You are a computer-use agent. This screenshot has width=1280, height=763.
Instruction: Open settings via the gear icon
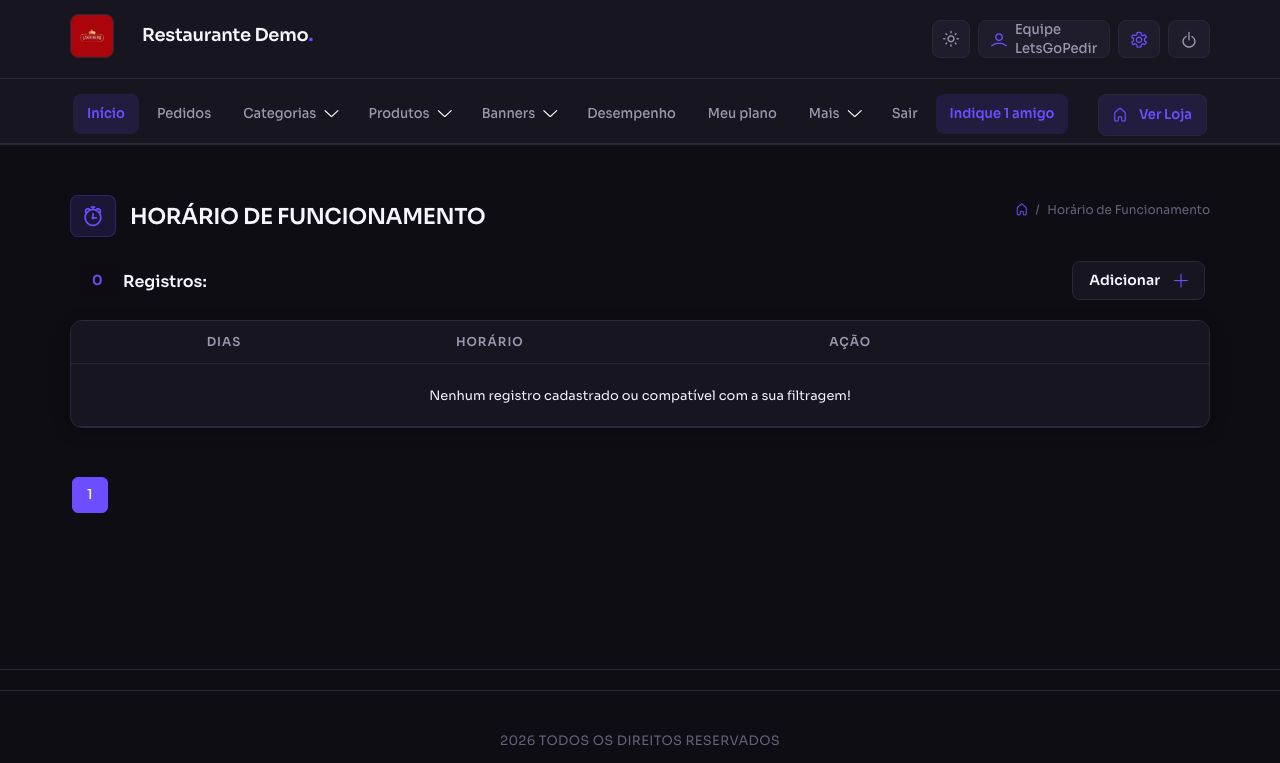tap(1139, 39)
